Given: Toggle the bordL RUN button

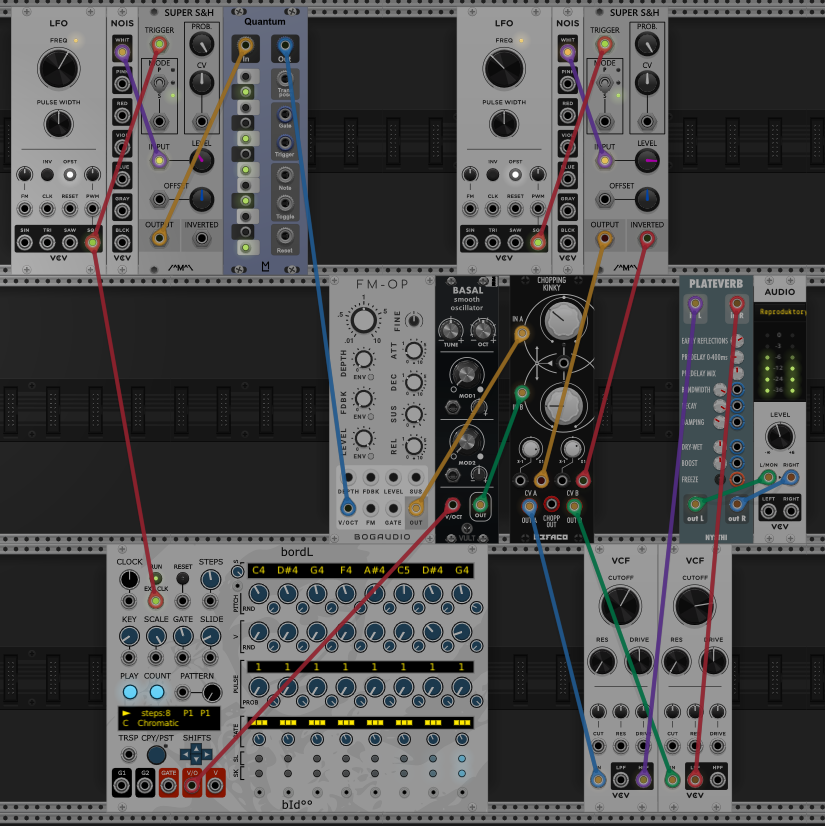Looking at the screenshot, I should [x=156, y=578].
